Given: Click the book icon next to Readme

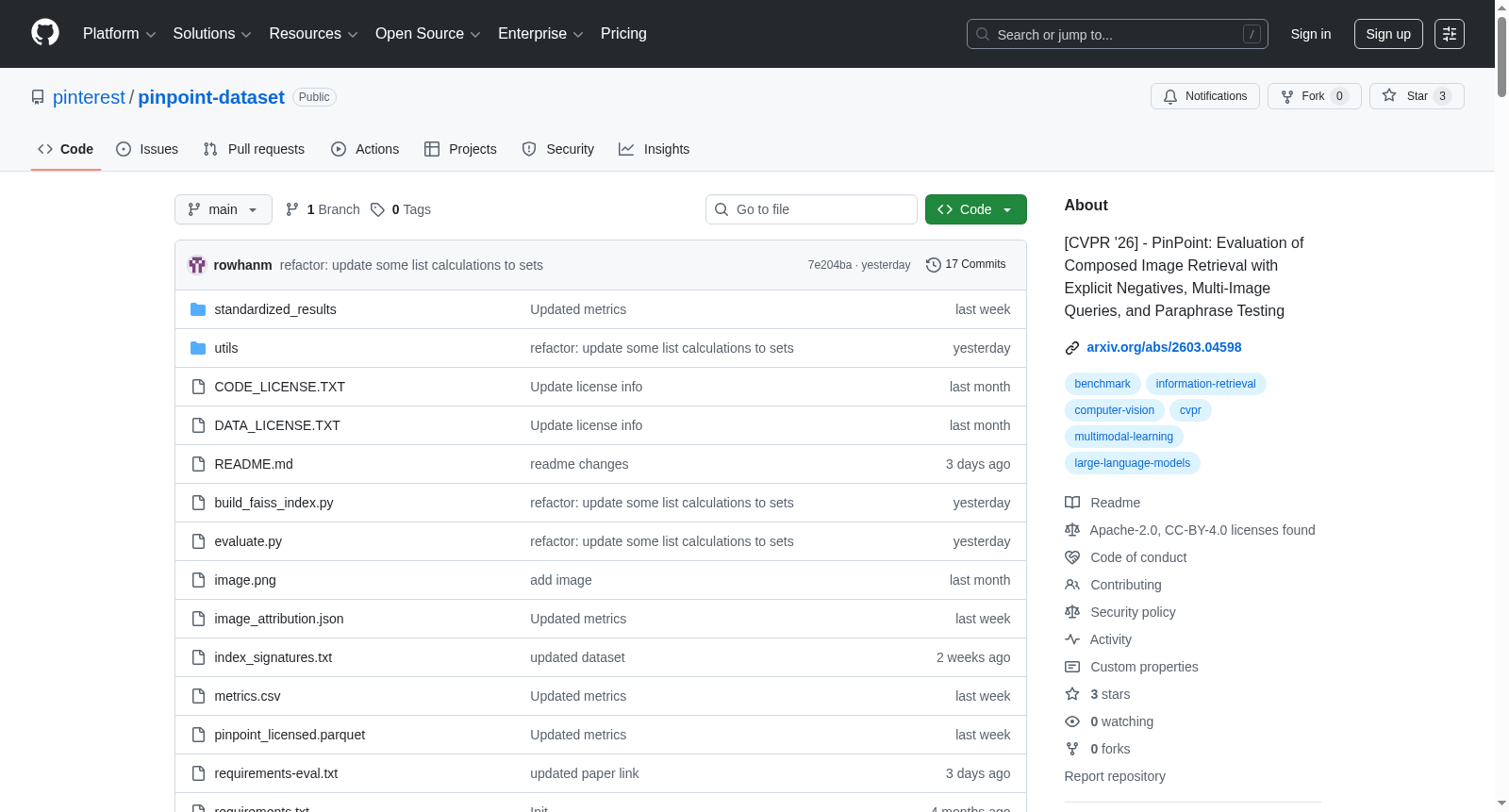Looking at the screenshot, I should pyautogui.click(x=1072, y=503).
